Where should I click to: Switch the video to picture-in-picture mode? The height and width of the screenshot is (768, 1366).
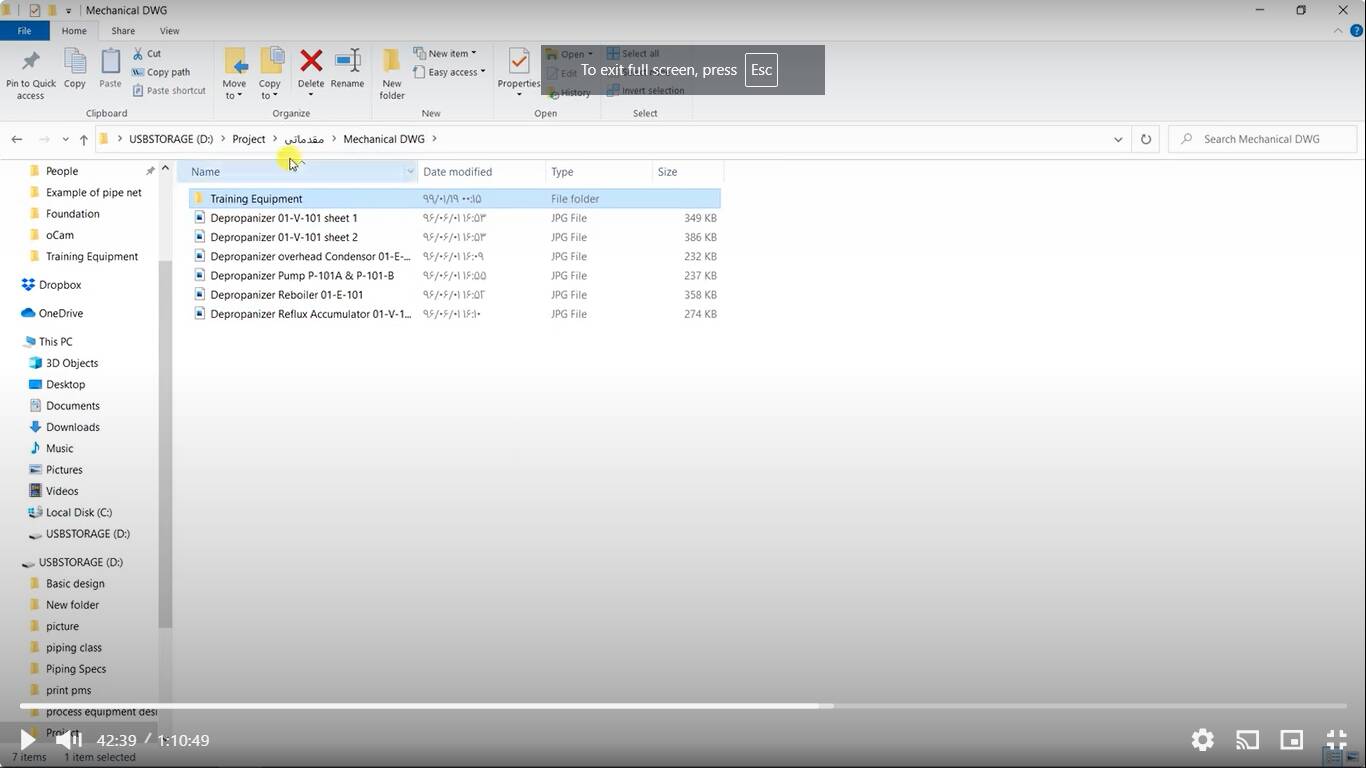pos(1292,740)
